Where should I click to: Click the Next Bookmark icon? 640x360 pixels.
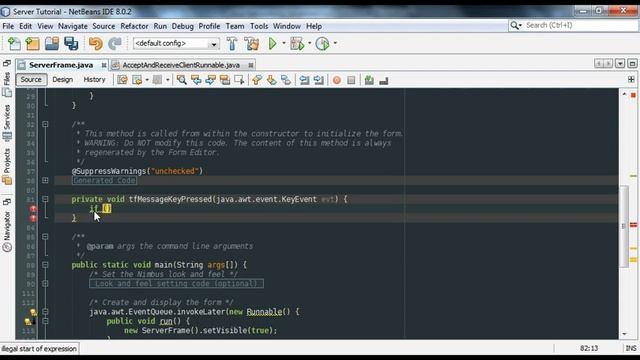[x=271, y=80]
